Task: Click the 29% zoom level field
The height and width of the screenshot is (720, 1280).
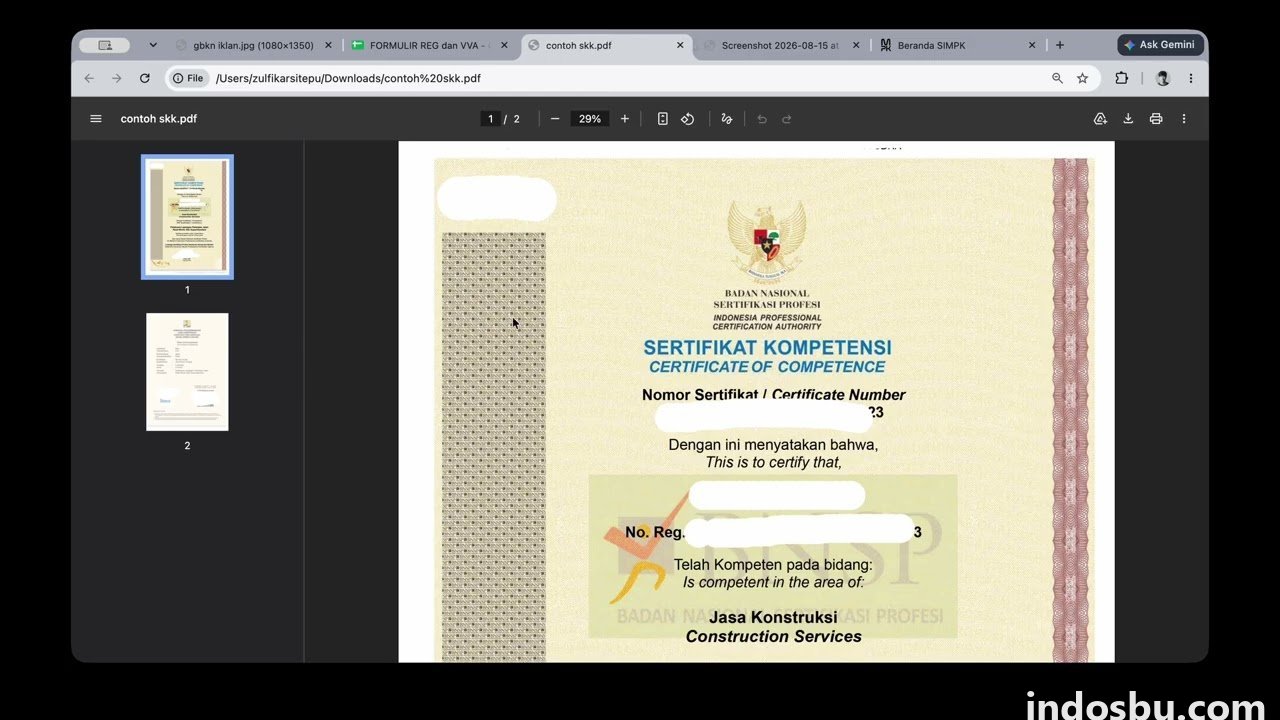Action: [590, 119]
